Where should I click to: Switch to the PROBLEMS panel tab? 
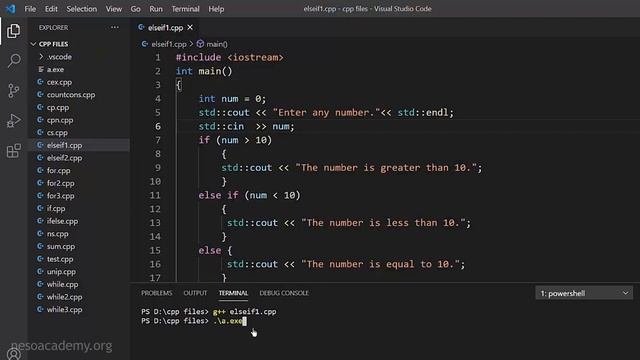pyautogui.click(x=156, y=293)
